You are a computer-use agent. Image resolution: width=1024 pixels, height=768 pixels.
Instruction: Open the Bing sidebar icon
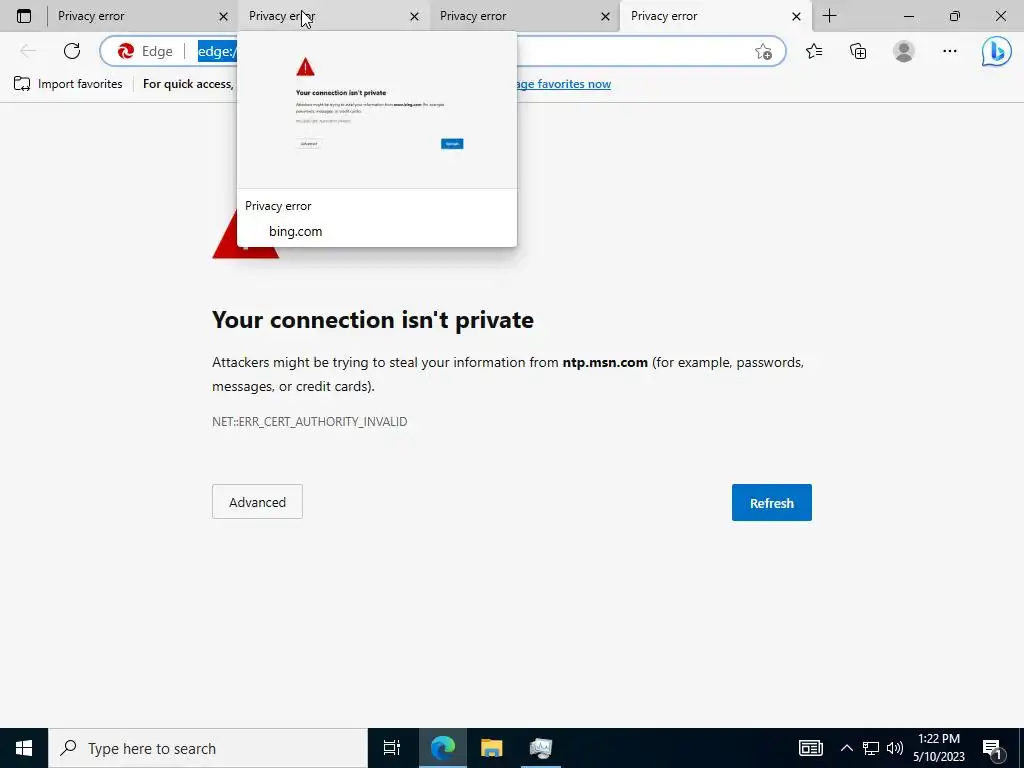997,52
